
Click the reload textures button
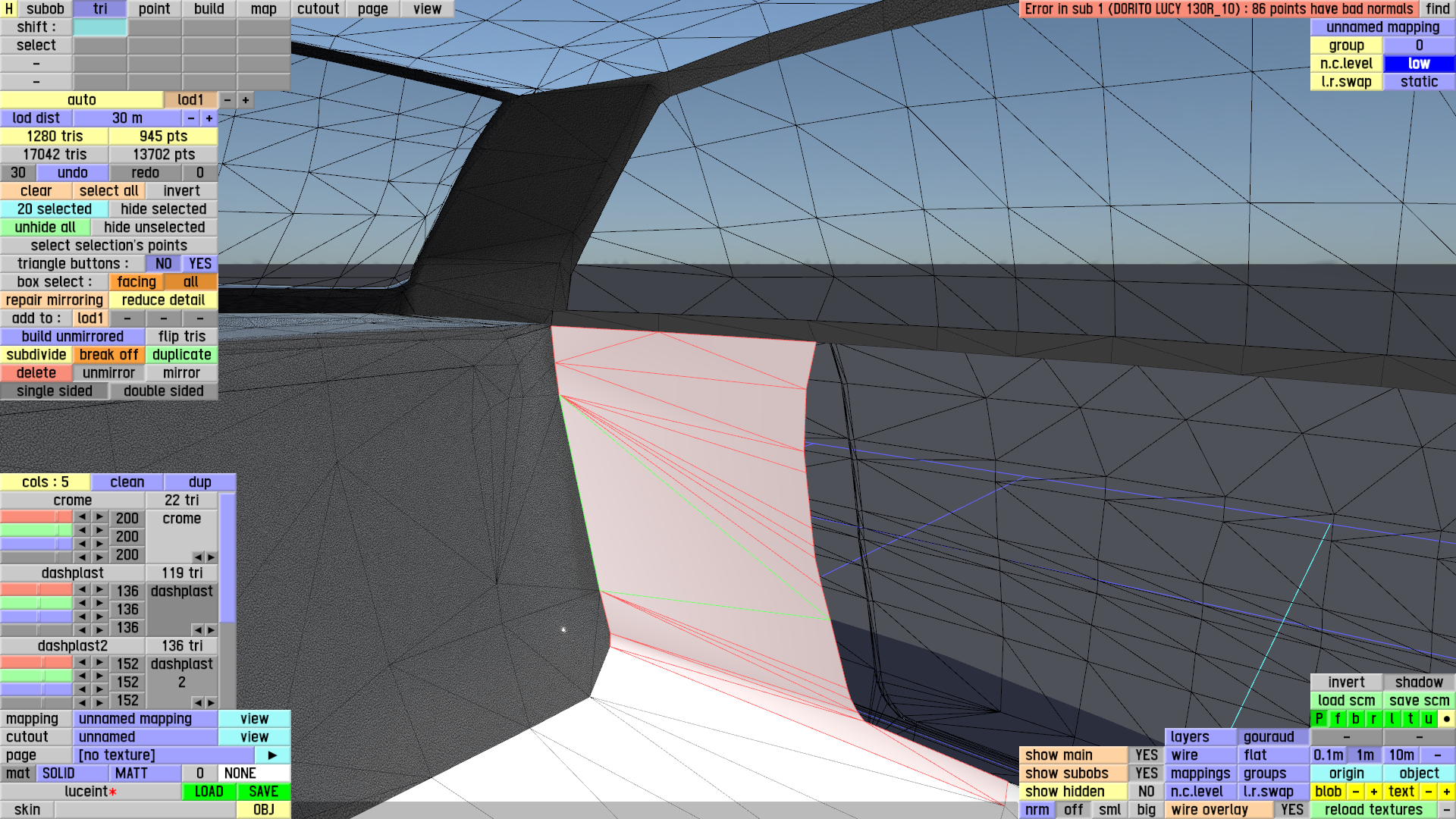pyautogui.click(x=1373, y=810)
